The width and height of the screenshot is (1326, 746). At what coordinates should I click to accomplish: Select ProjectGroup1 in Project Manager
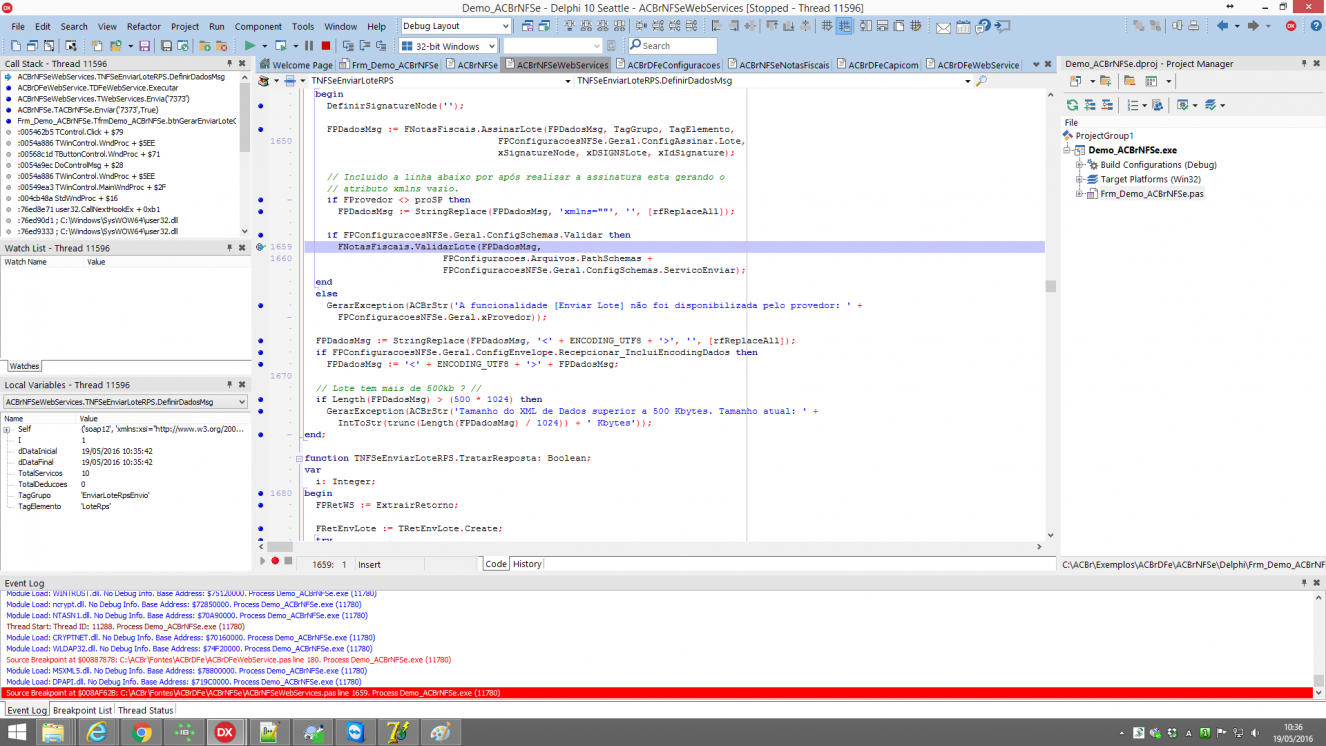pos(1105,136)
